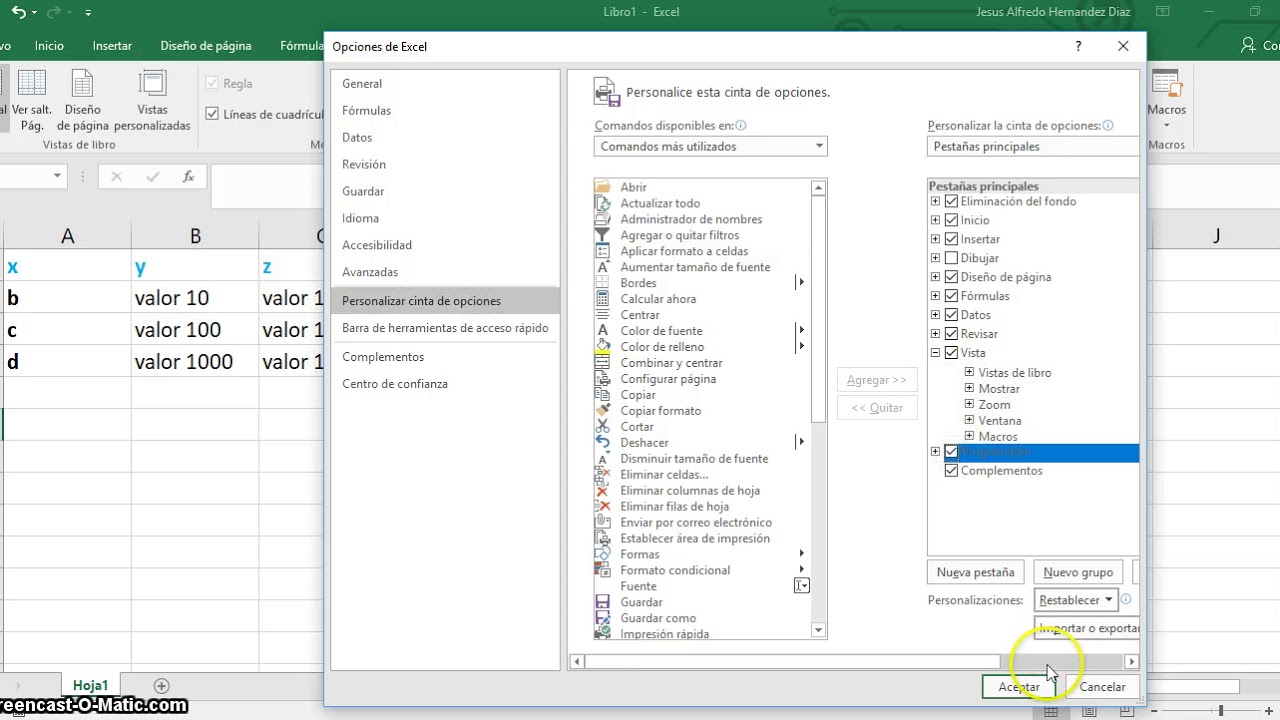
Task: Add a new sheet with plus icon
Action: 161,686
